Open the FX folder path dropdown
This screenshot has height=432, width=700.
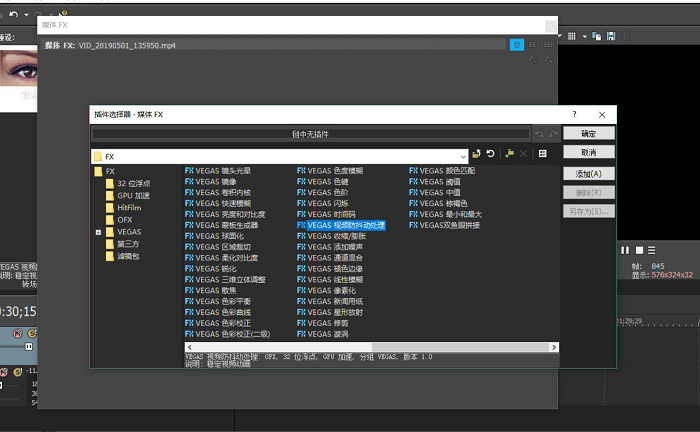pyautogui.click(x=463, y=157)
